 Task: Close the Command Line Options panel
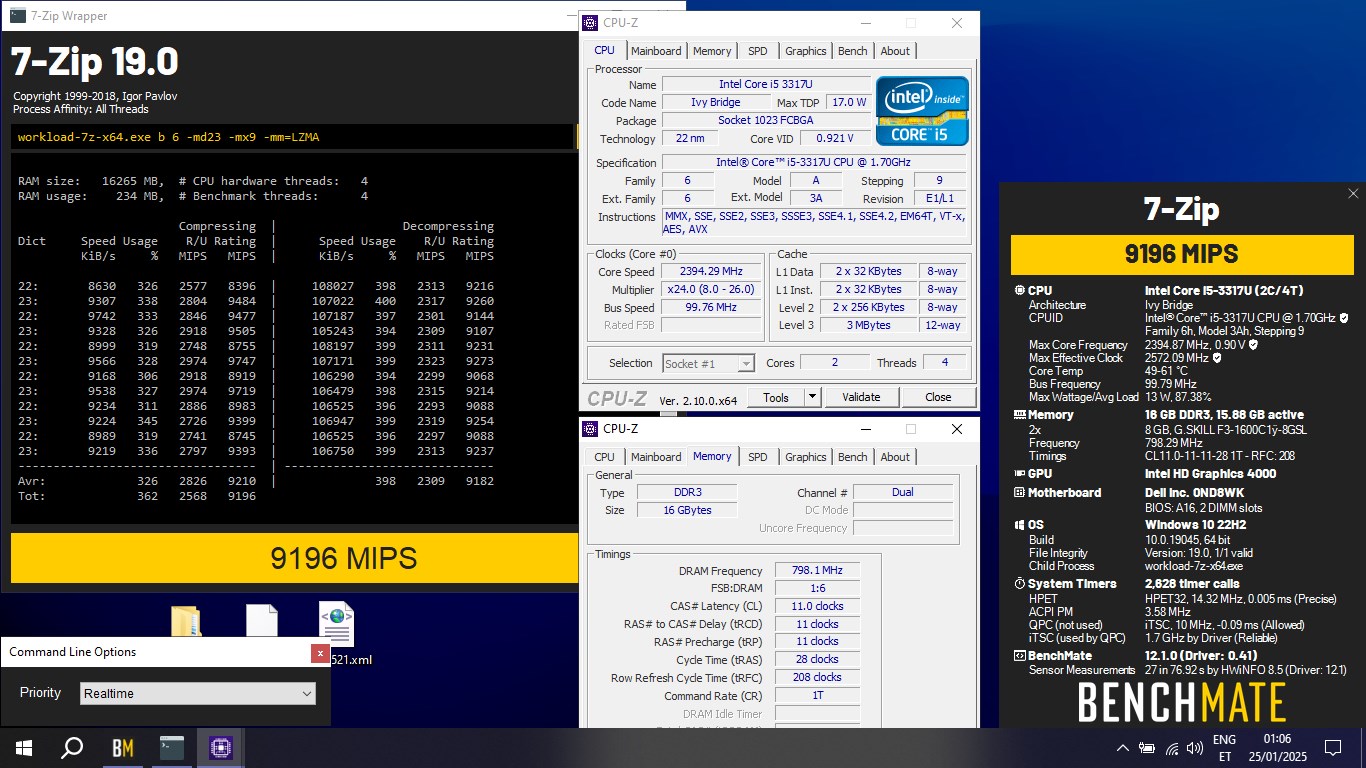(320, 653)
